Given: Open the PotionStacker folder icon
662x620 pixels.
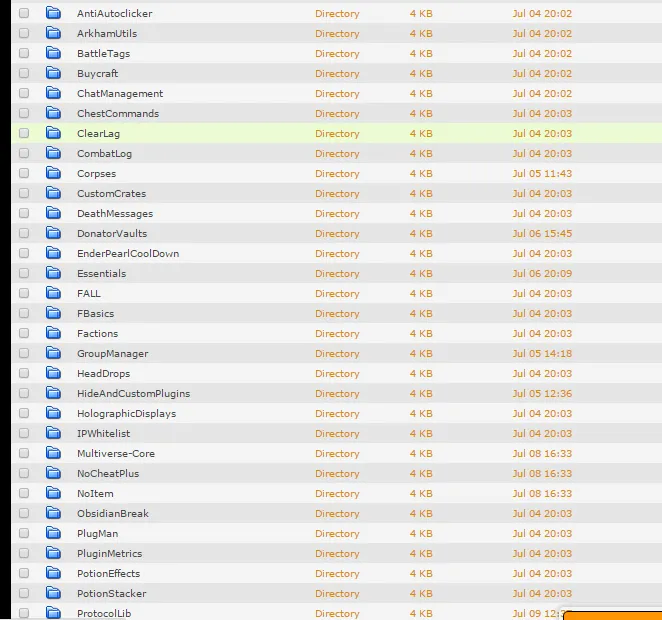Looking at the screenshot, I should coord(53,593).
